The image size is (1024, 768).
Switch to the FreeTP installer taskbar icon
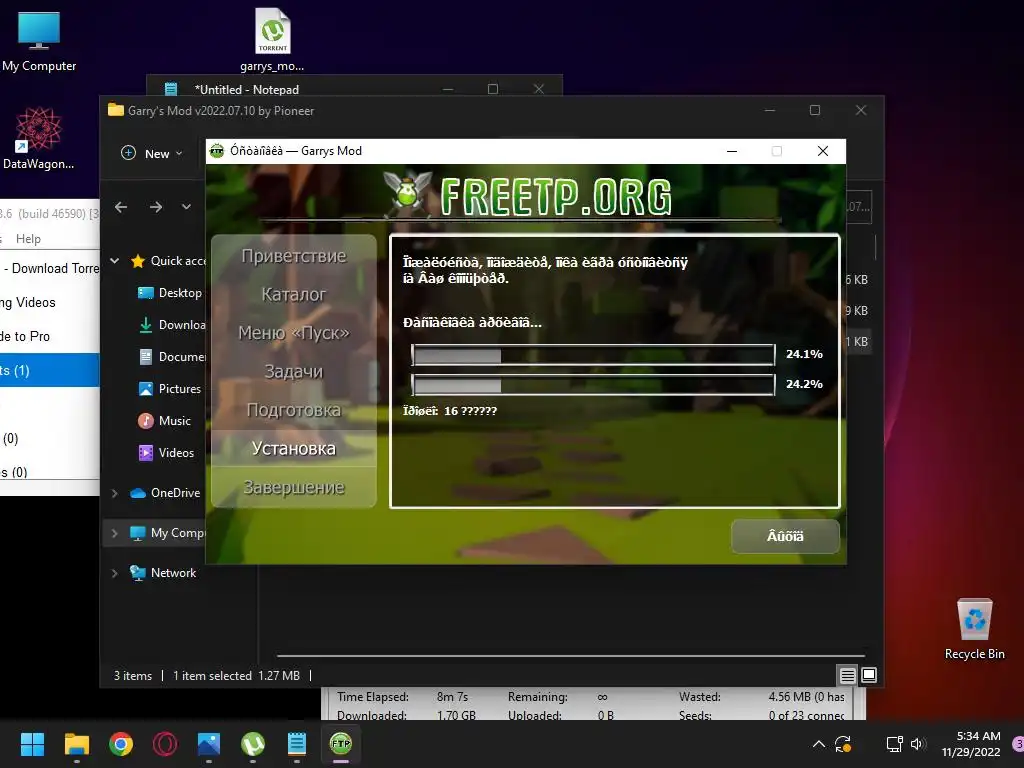pos(341,744)
